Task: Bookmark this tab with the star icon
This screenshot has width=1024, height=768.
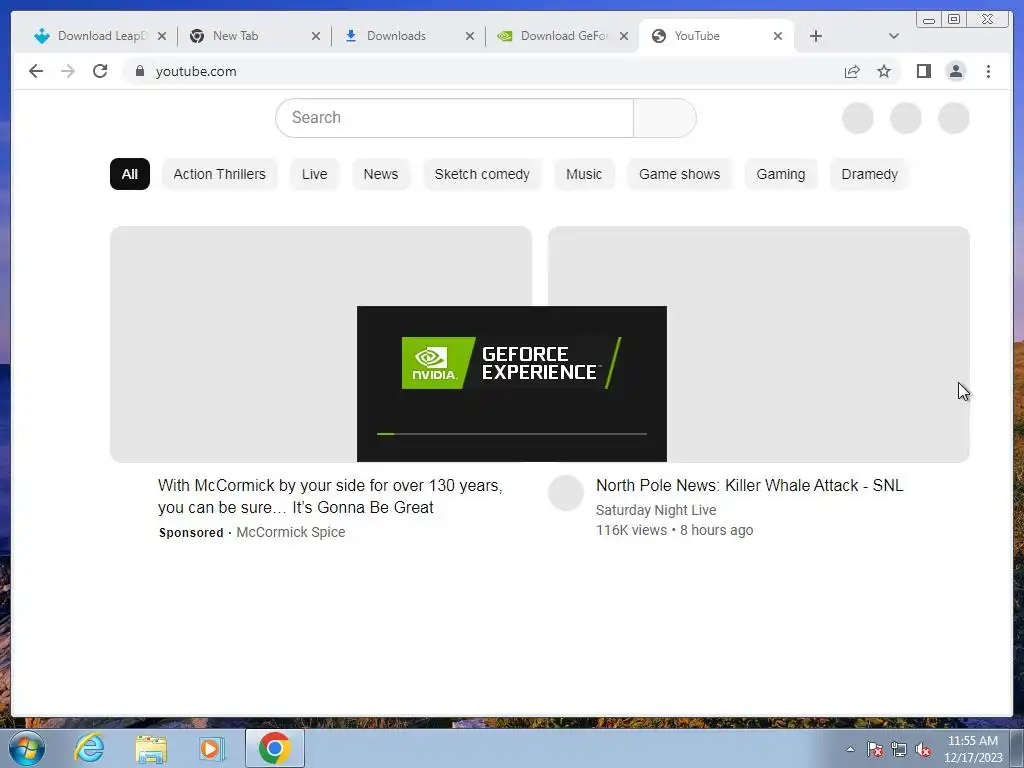Action: (x=884, y=71)
